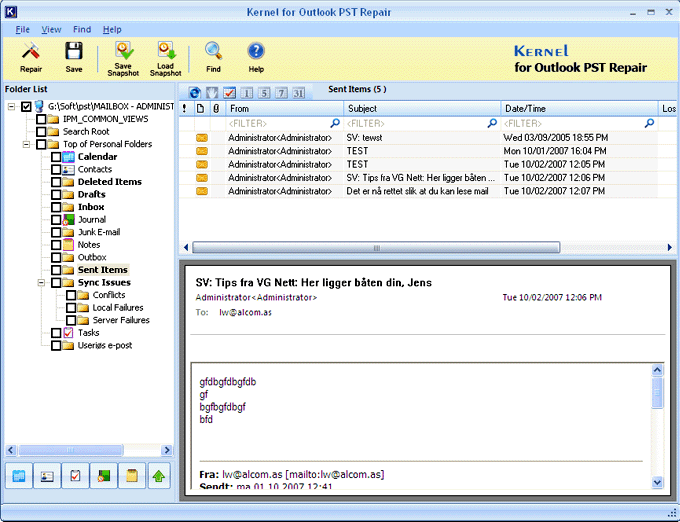
Task: Click search icon in Subject filter
Action: point(492,123)
